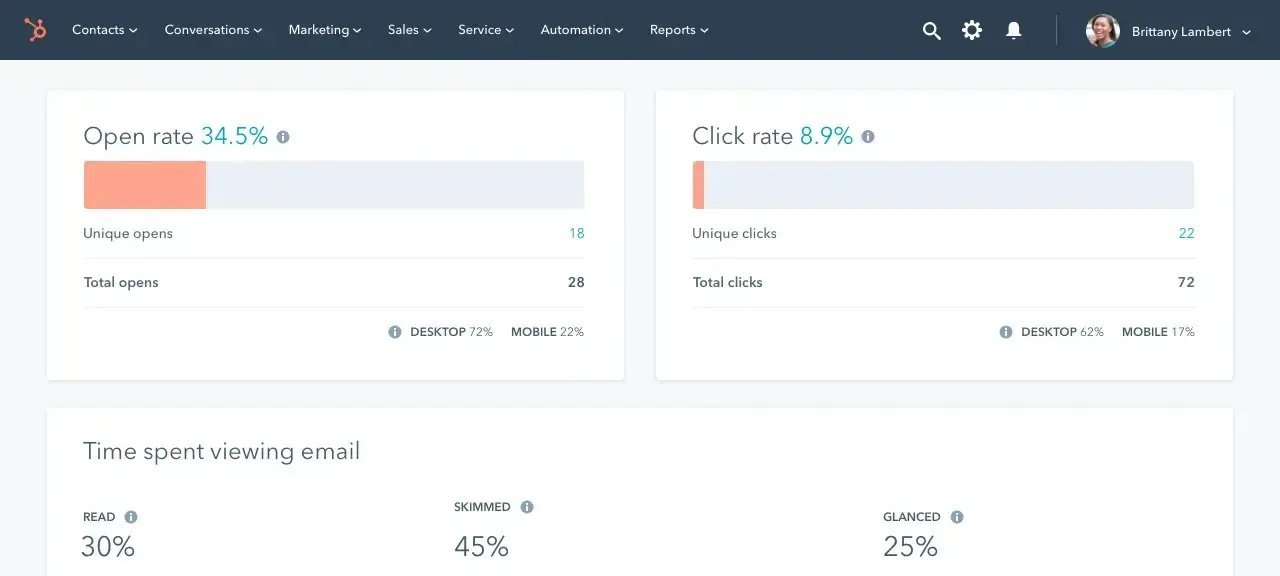Image resolution: width=1280 pixels, height=576 pixels.
Task: Click the Open rate progress bar
Action: tap(334, 185)
